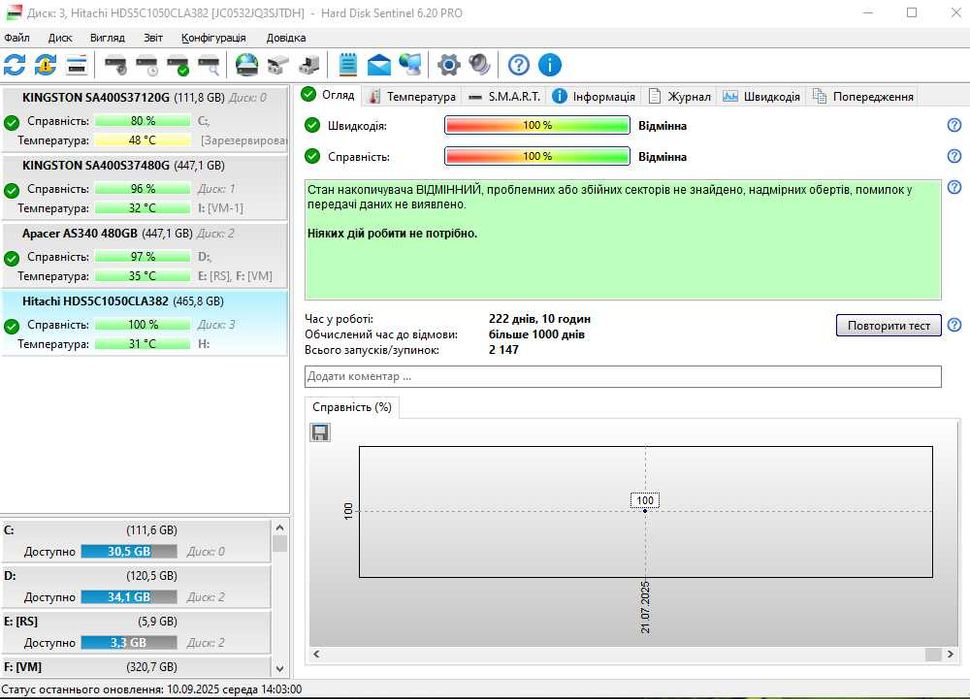Click the blue envelope e-mail icon
The image size is (970, 699).
tap(379, 64)
